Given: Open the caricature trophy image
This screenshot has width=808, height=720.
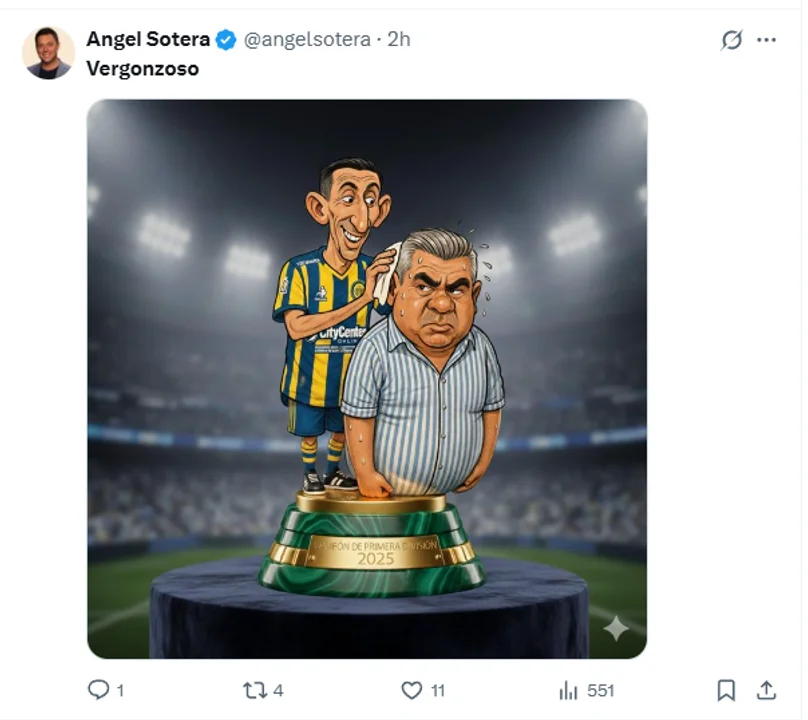Looking at the screenshot, I should pyautogui.click(x=367, y=378).
